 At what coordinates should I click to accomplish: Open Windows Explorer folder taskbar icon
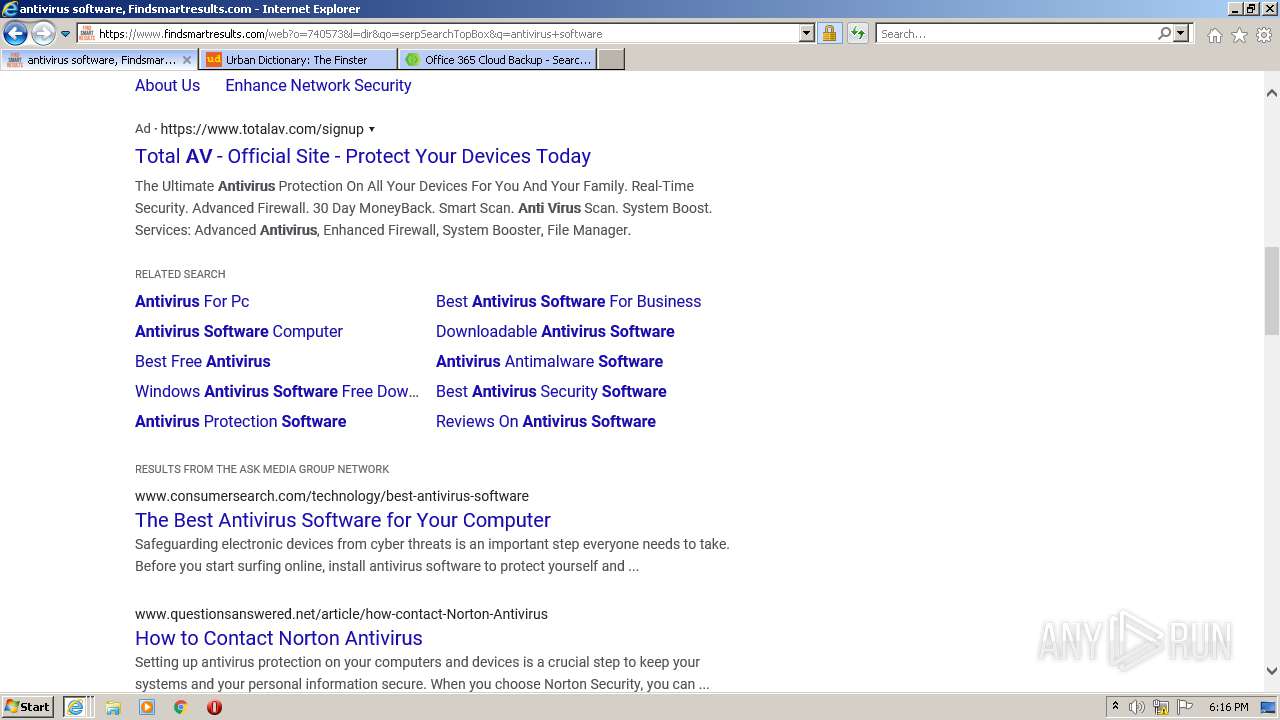[113, 707]
